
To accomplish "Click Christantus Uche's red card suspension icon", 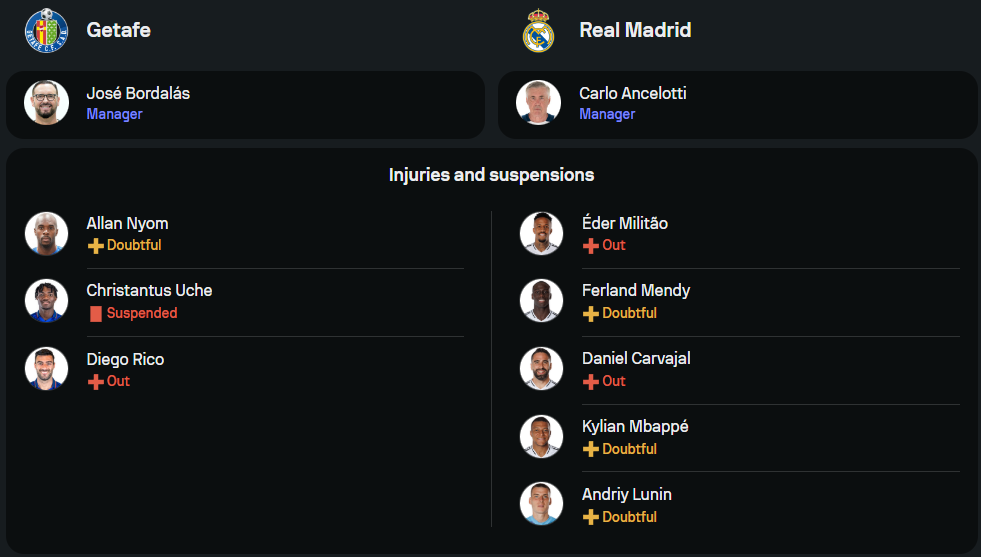I will point(96,314).
